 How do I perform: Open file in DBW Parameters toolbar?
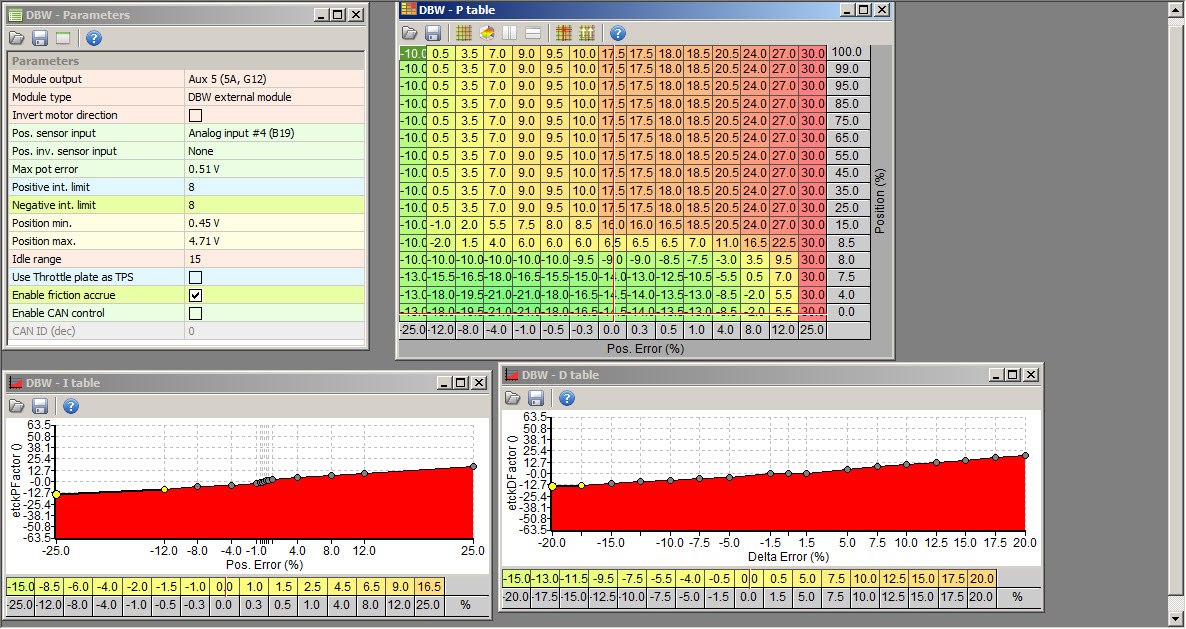[16, 39]
